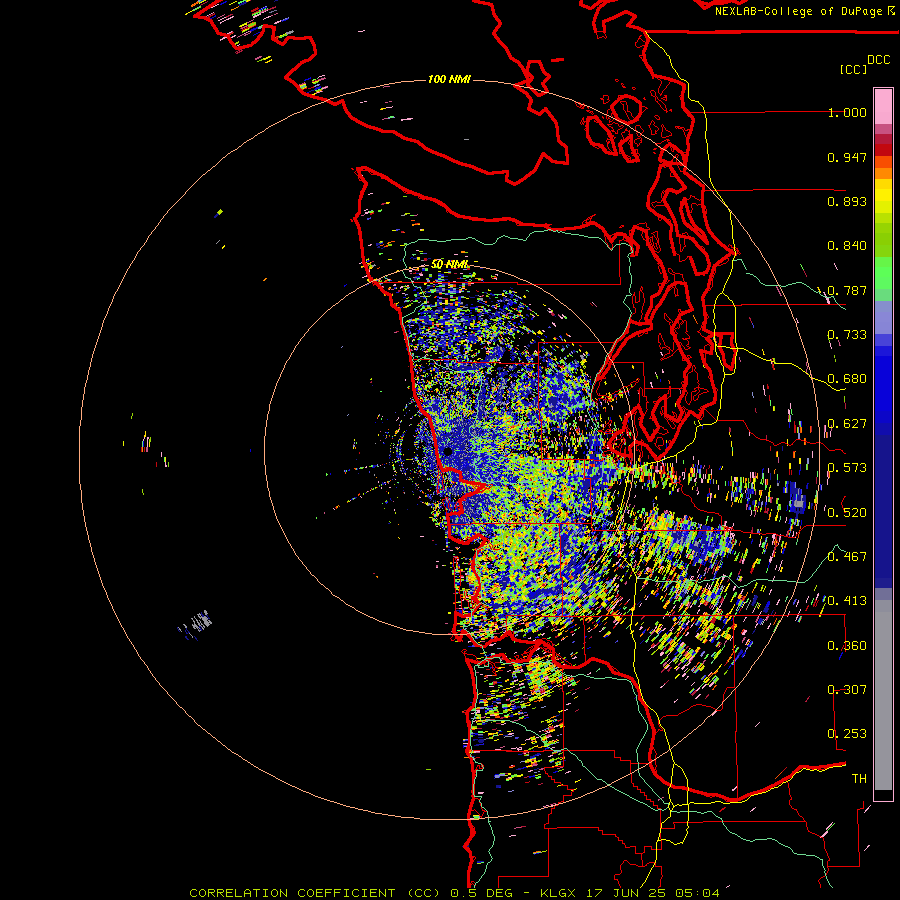Select the 0.307 scale value
Screen dimensions: 900x900
[847, 690]
